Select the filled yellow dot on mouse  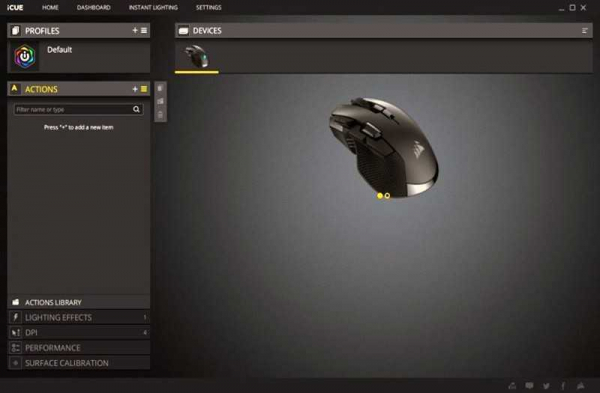380,196
